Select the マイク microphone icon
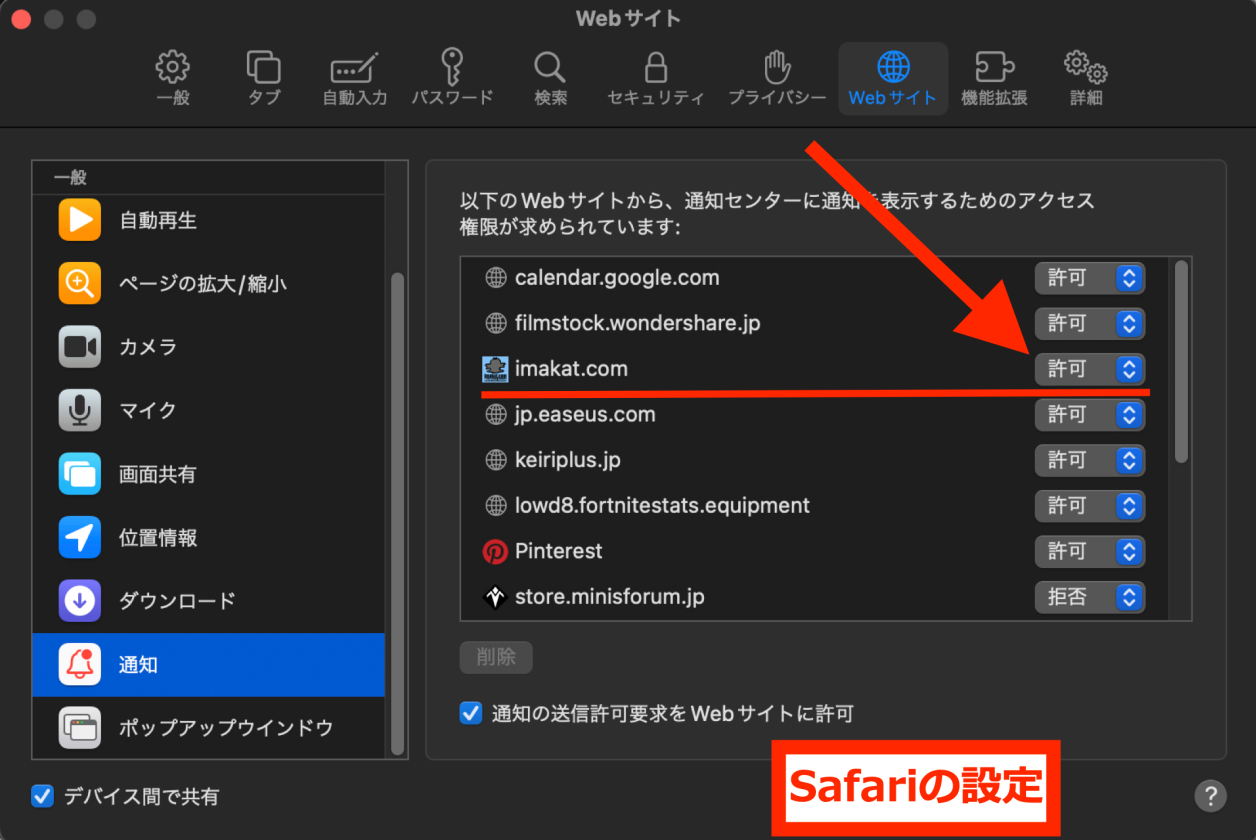Viewport: 1256px width, 840px height. click(x=79, y=410)
